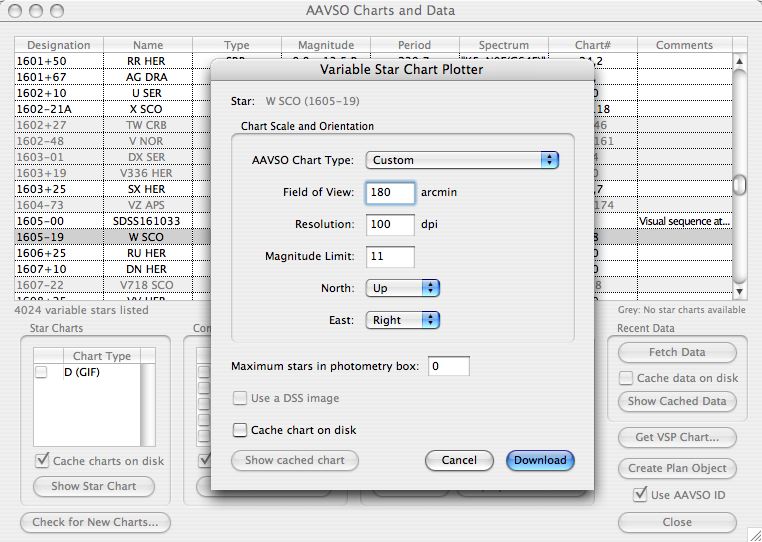Open the AAVSO Chart Type dropdown
The width and height of the screenshot is (762, 542).
pyautogui.click(x=462, y=160)
